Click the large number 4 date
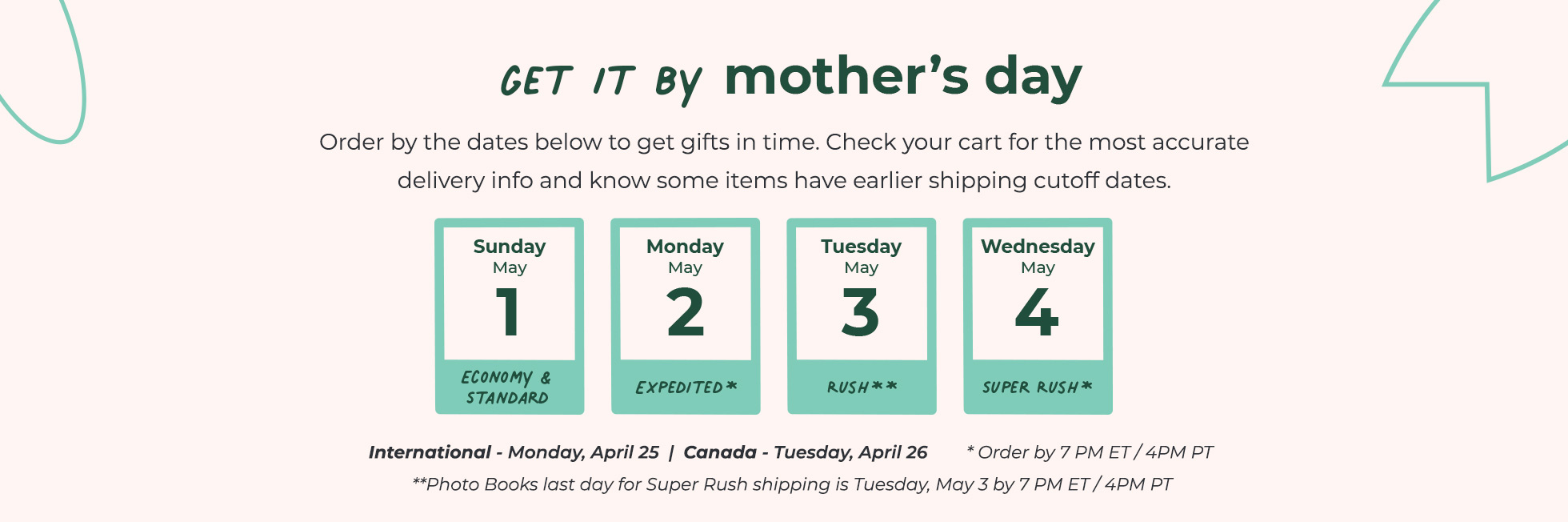Image resolution: width=1568 pixels, height=522 pixels. pyautogui.click(x=1037, y=312)
